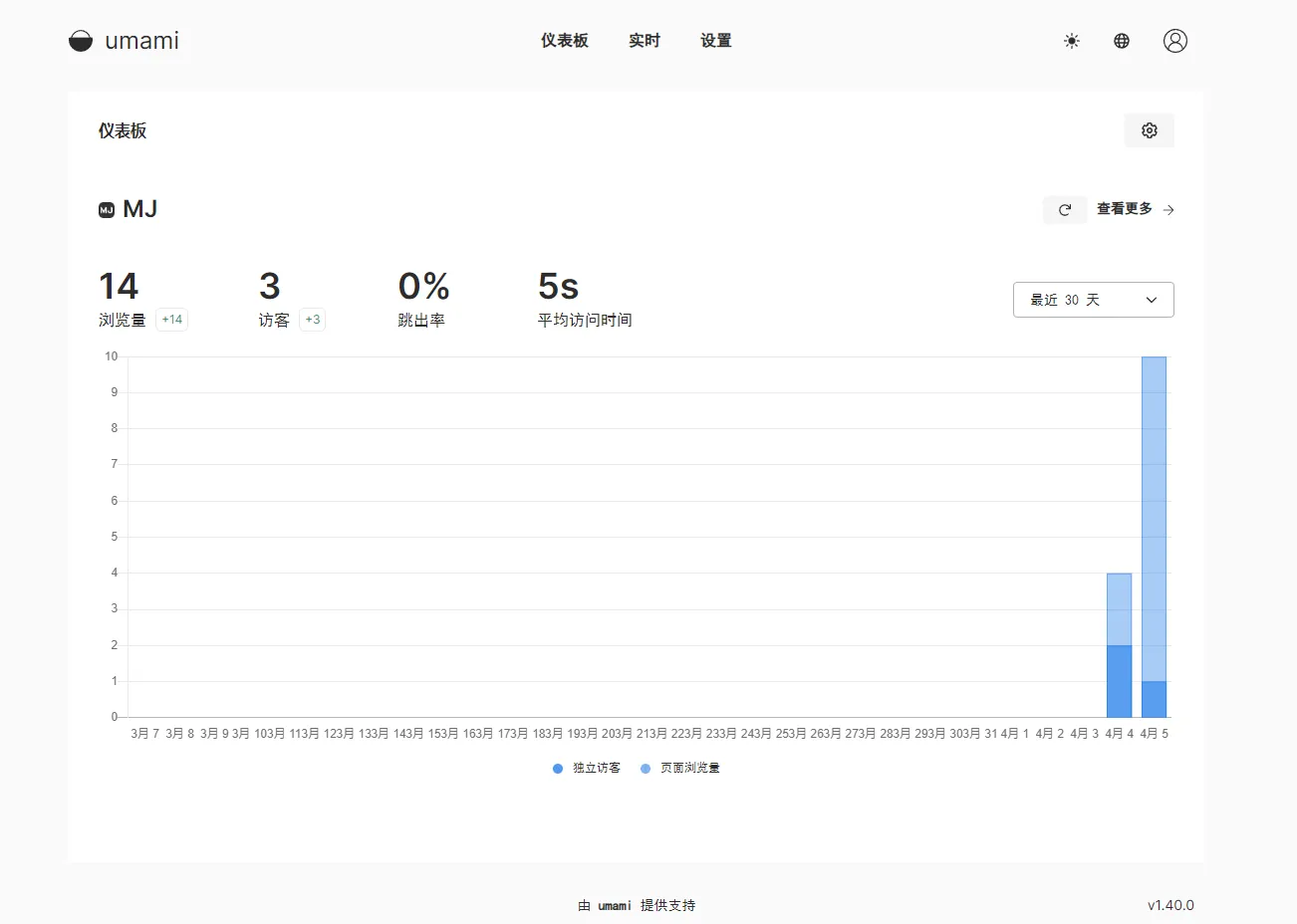Viewport: 1297px width, 924px height.
Task: Open user profile account icon
Action: pos(1175,41)
